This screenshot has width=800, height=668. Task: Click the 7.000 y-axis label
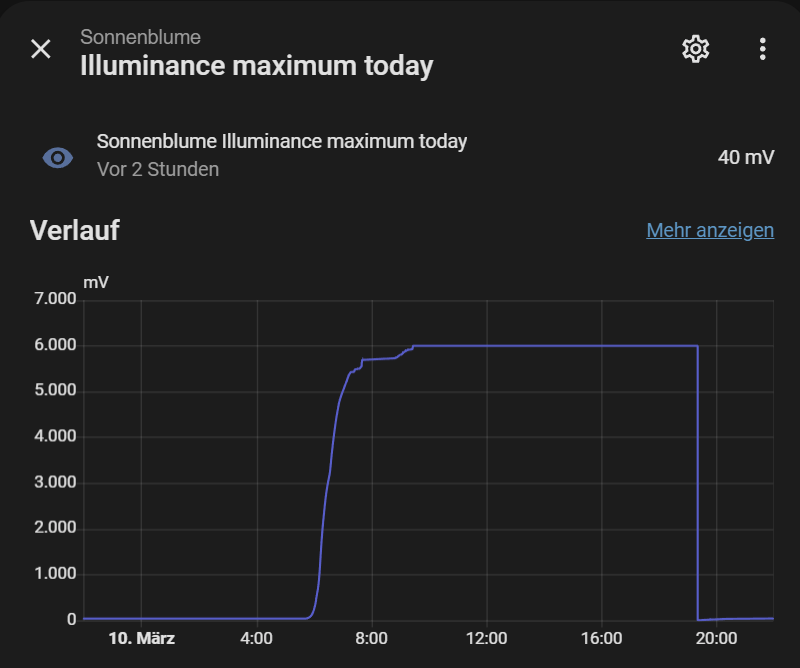[x=55, y=299]
